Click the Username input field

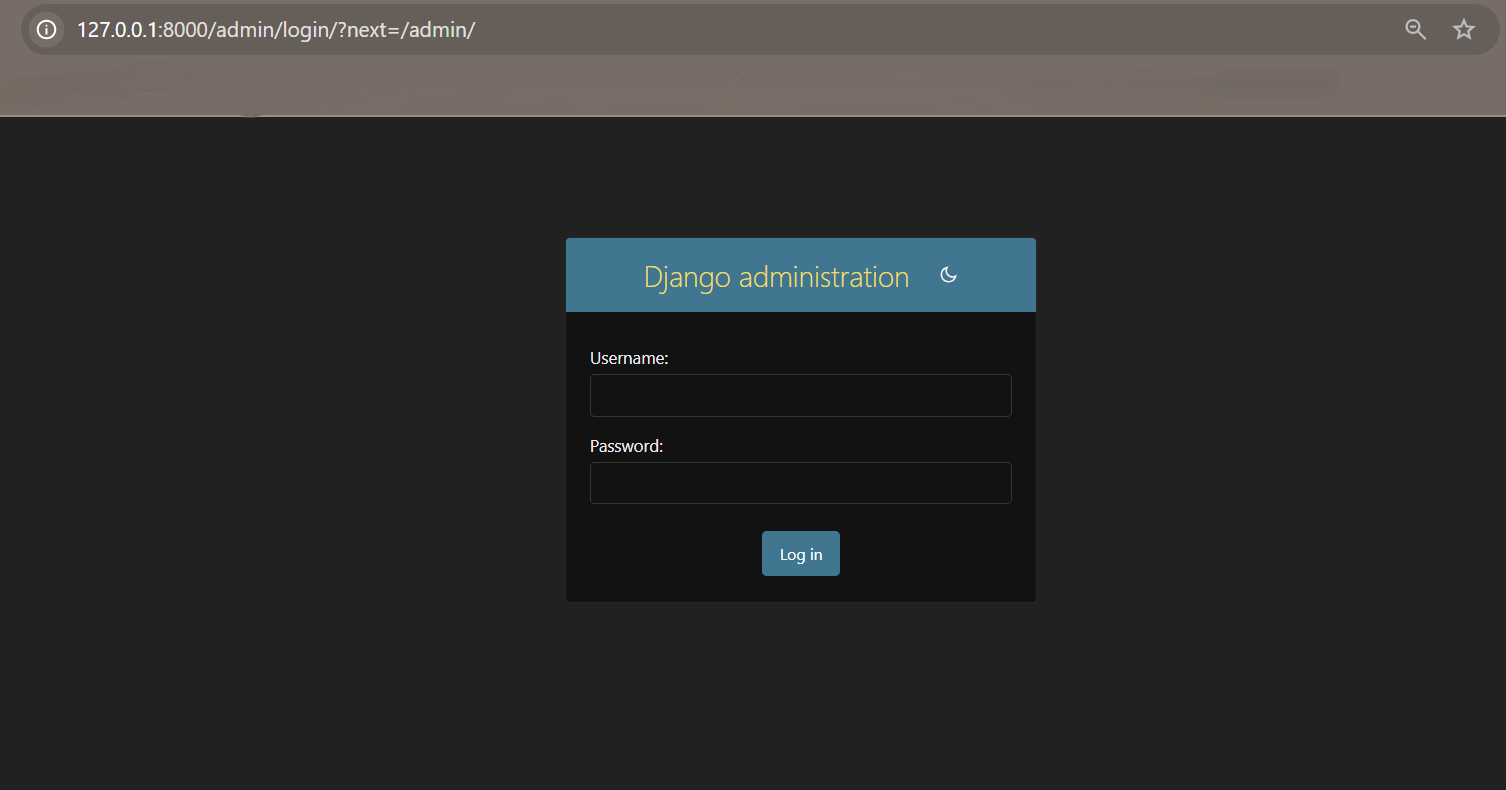(x=800, y=395)
